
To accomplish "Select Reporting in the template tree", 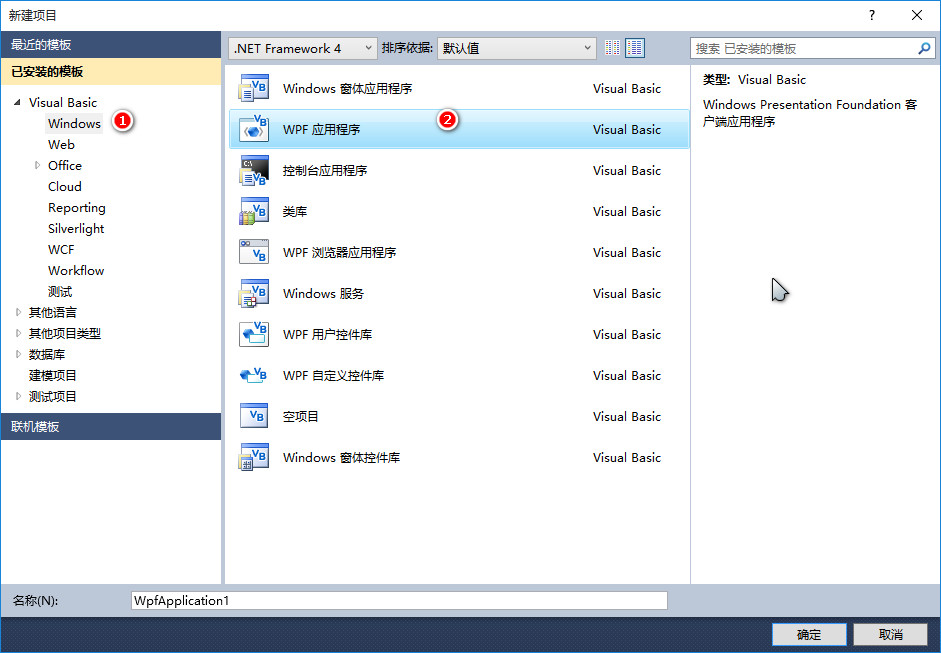I will click(x=77, y=208).
